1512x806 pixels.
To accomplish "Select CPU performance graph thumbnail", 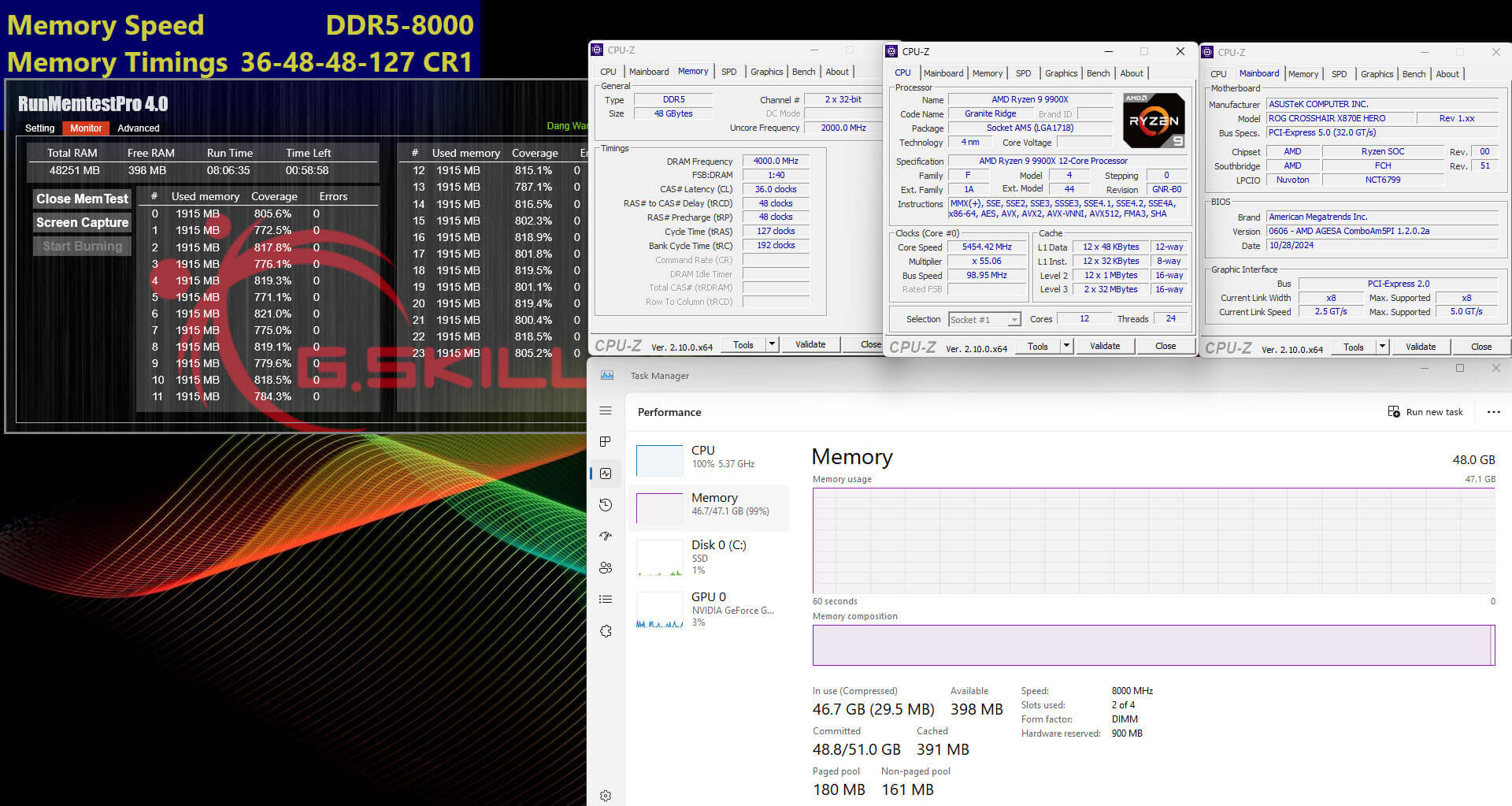I will (x=659, y=460).
